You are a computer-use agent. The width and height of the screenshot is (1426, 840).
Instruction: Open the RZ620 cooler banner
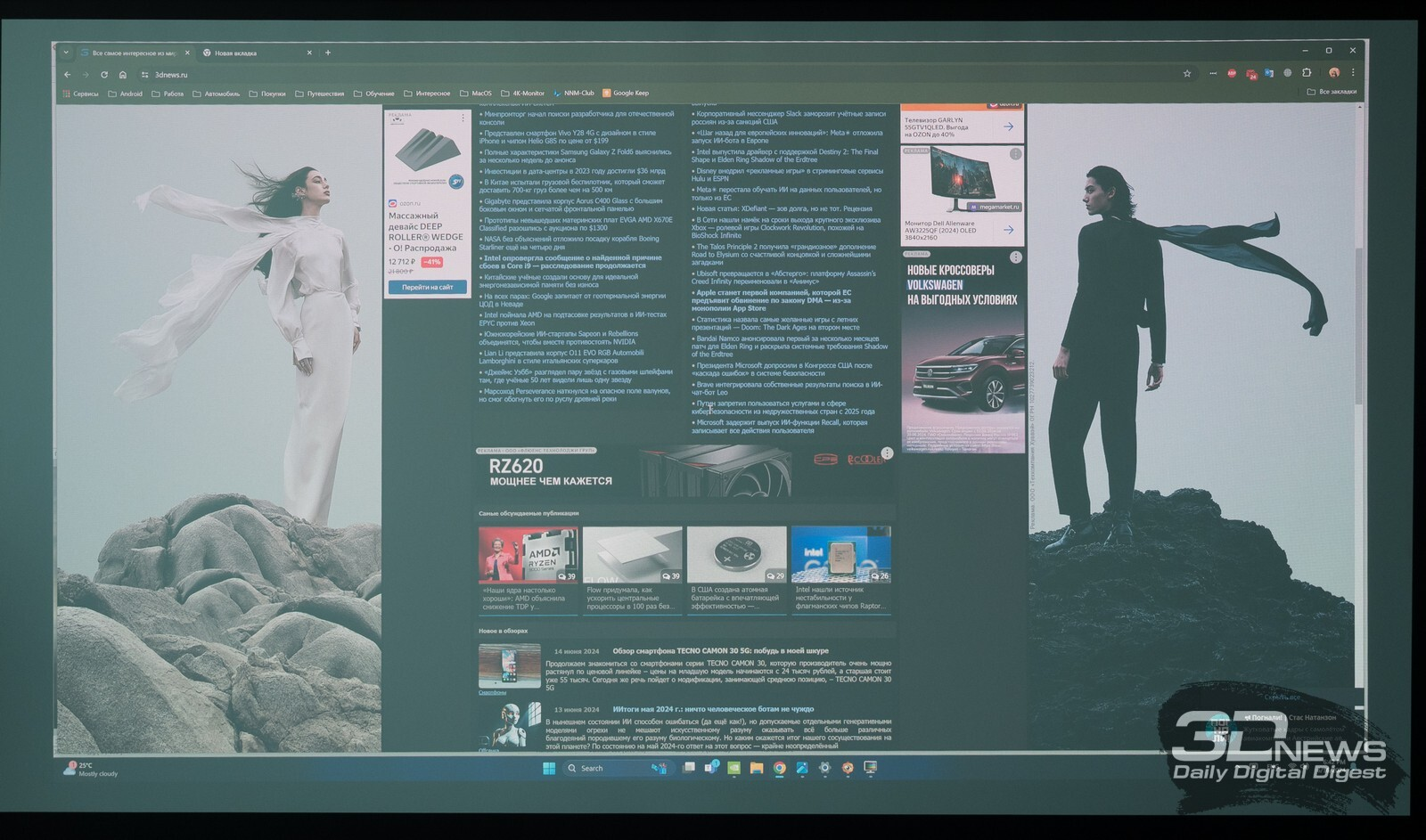pos(685,472)
